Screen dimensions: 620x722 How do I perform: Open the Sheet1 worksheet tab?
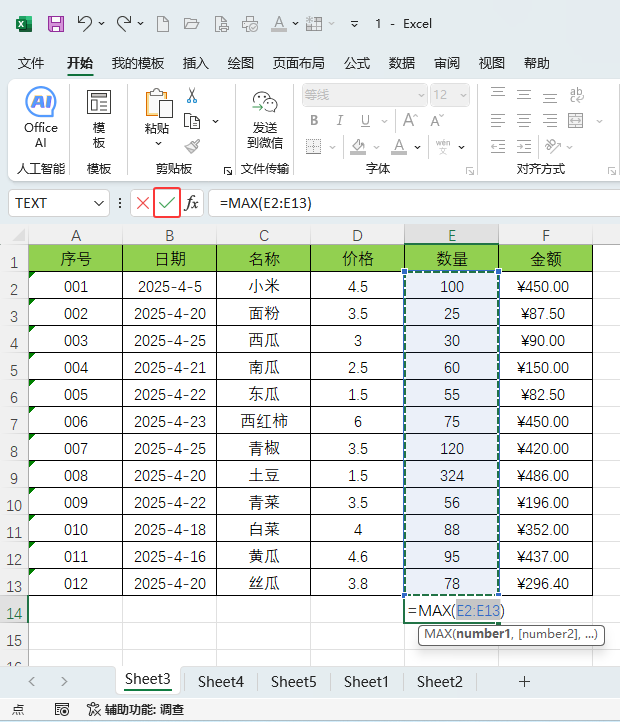click(366, 681)
